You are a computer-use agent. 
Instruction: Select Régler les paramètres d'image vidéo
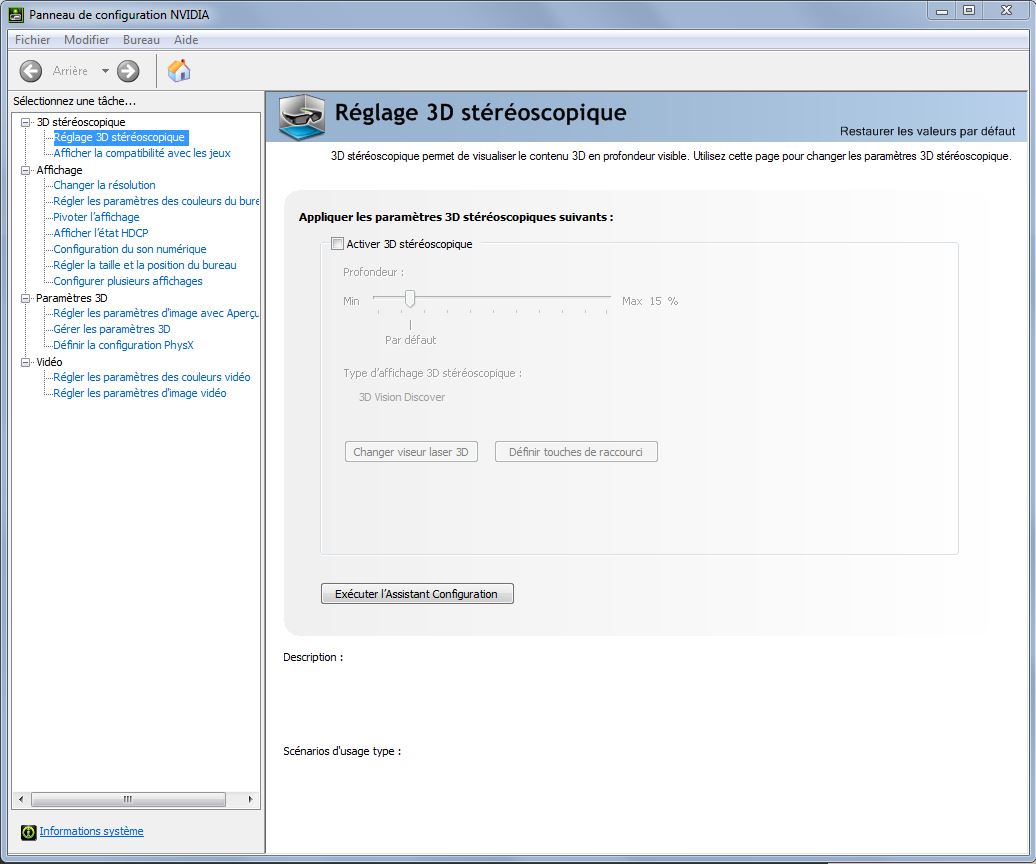point(140,393)
